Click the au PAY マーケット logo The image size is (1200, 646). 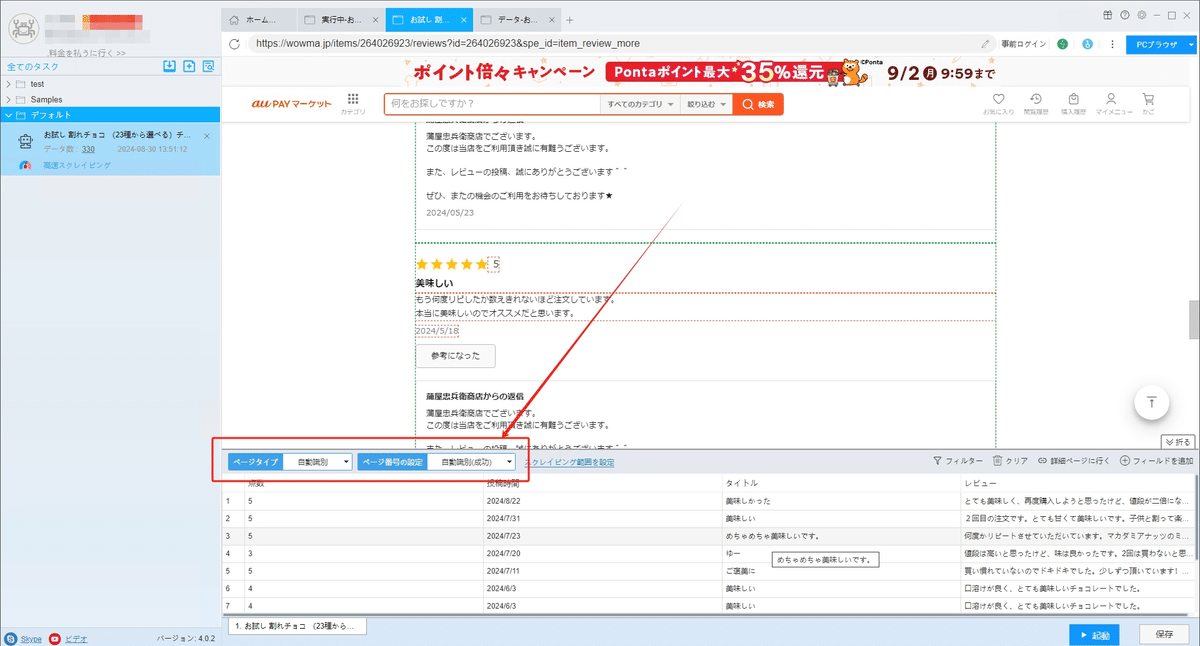click(289, 104)
